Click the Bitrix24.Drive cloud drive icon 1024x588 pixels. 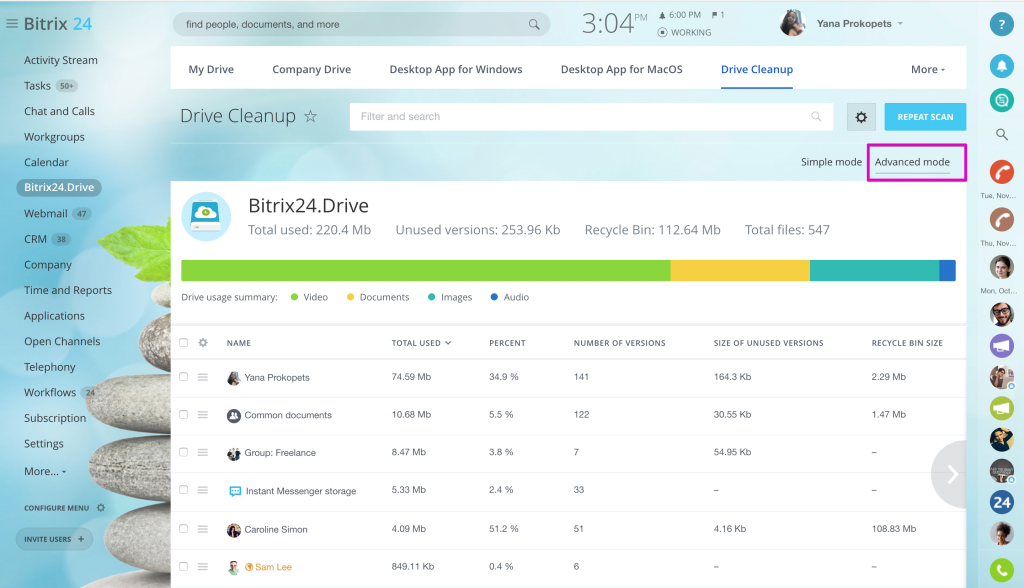point(206,216)
